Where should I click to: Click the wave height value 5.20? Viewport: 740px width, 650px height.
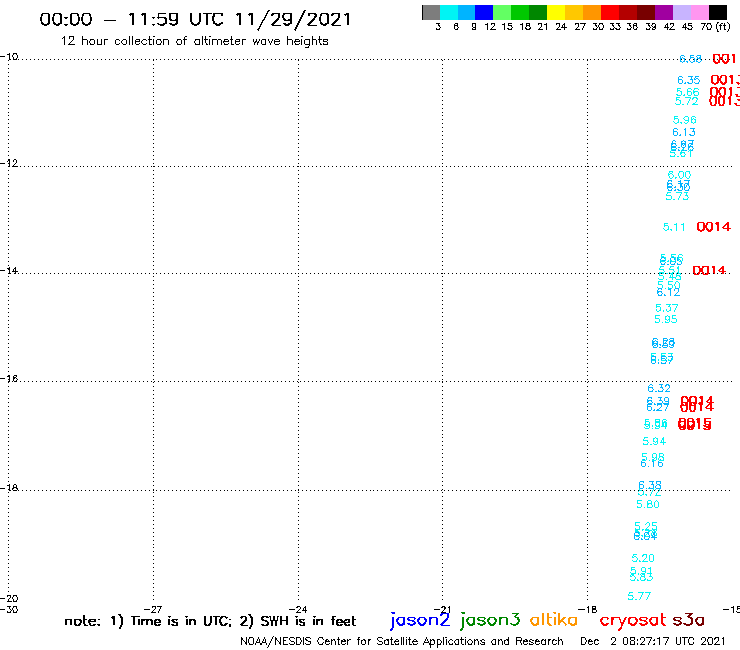[x=643, y=558]
